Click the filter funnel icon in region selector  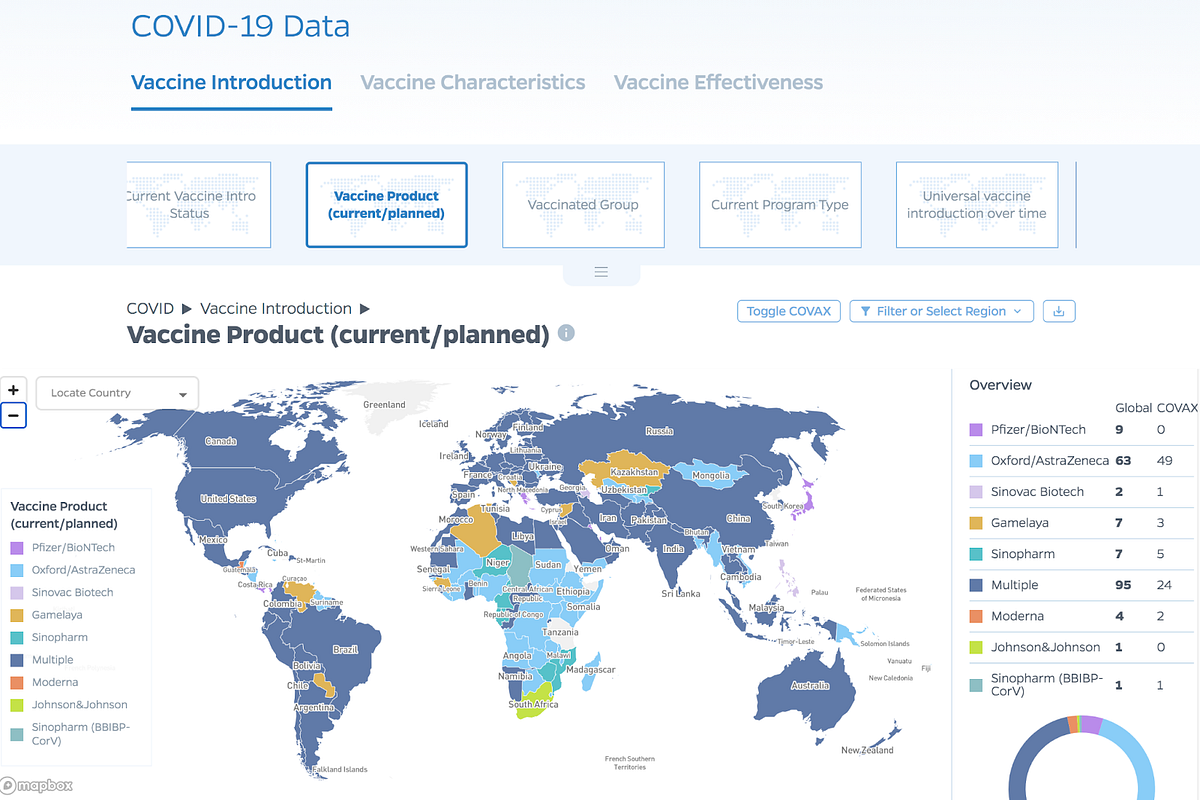[865, 311]
